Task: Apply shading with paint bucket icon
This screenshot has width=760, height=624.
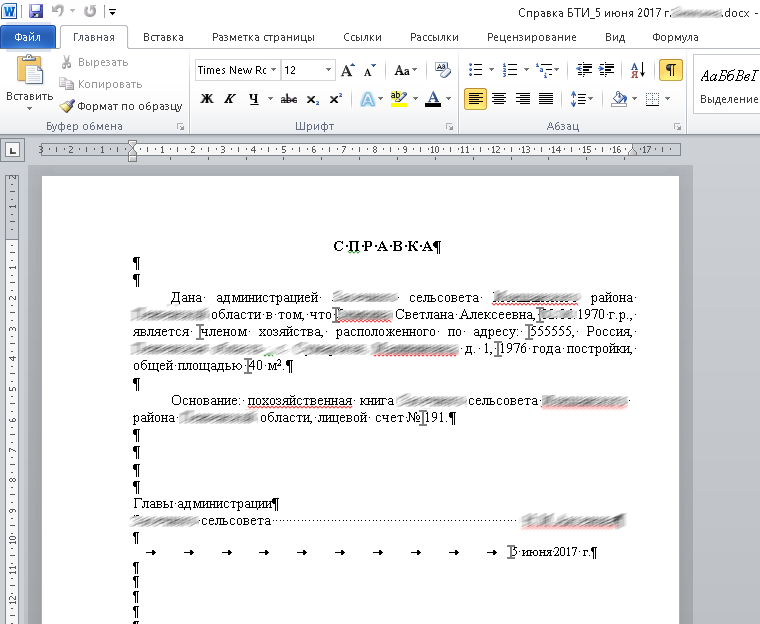Action: 619,99
